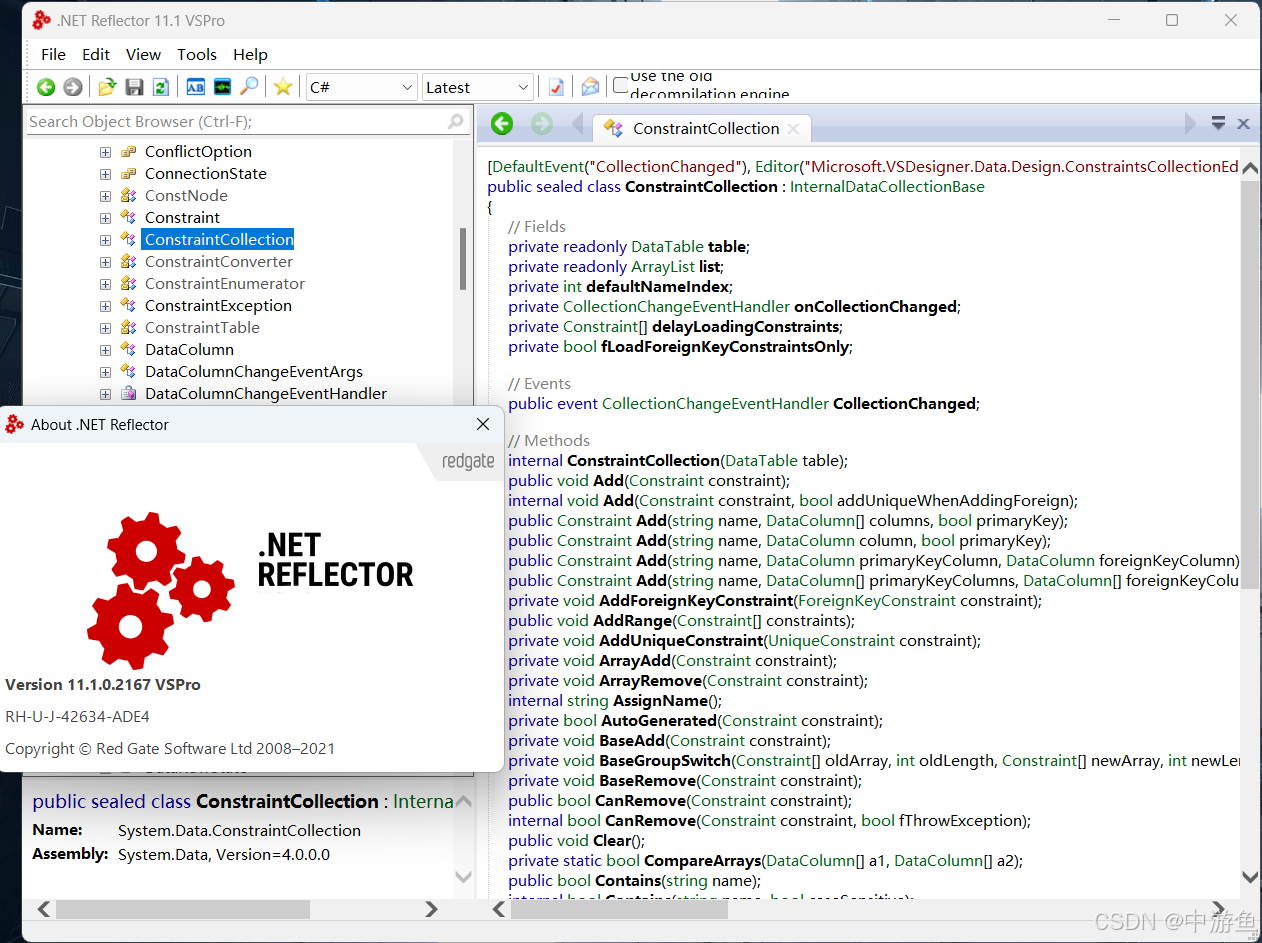
Task: Click the Refresh icon in the toolbar
Action: (x=160, y=87)
